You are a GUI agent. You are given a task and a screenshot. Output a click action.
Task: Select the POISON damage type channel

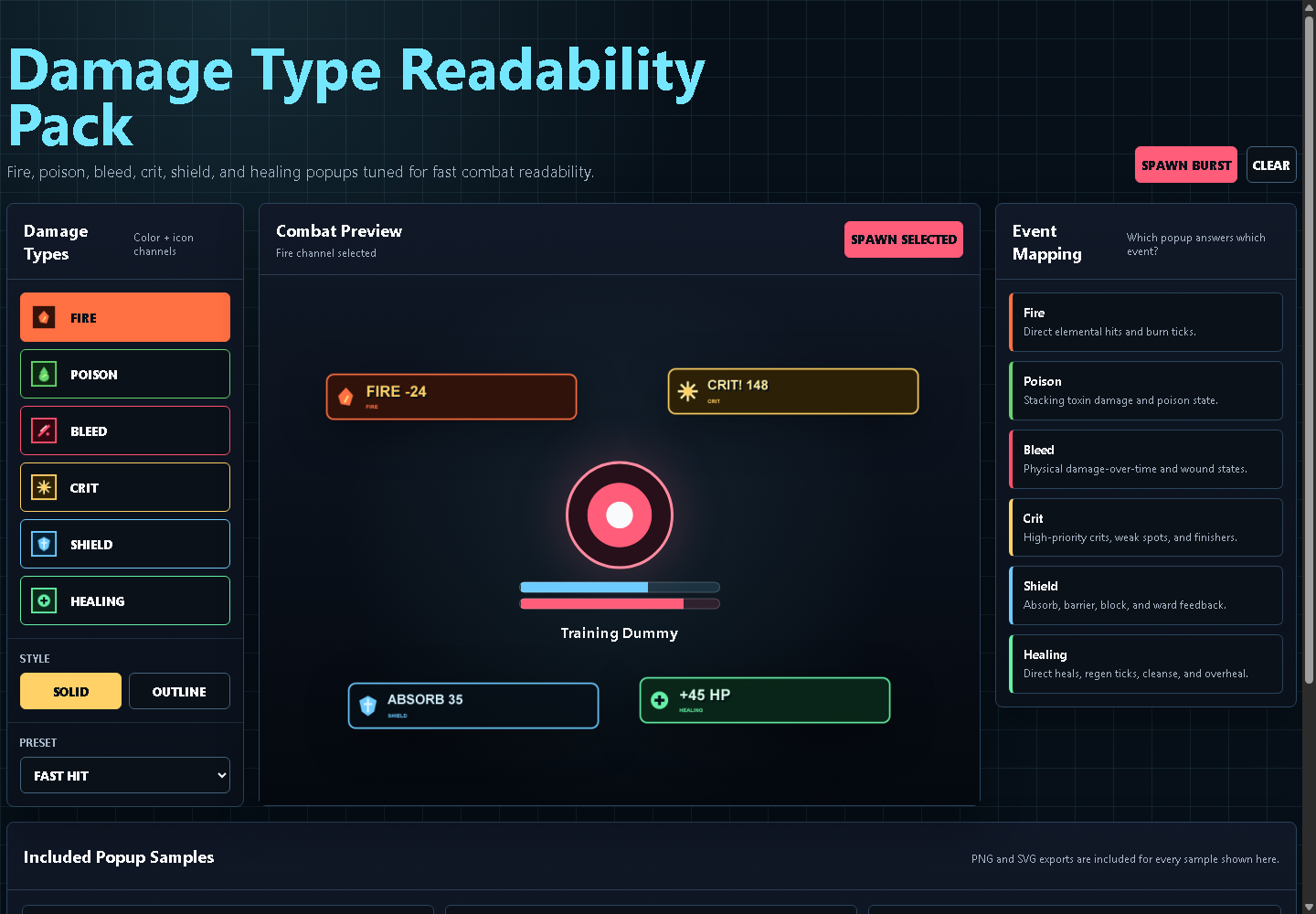pyautogui.click(x=125, y=374)
